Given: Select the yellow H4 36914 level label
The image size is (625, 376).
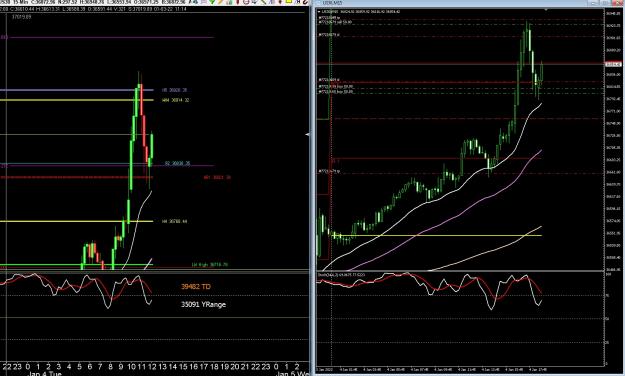Looking at the screenshot, I should (175, 100).
